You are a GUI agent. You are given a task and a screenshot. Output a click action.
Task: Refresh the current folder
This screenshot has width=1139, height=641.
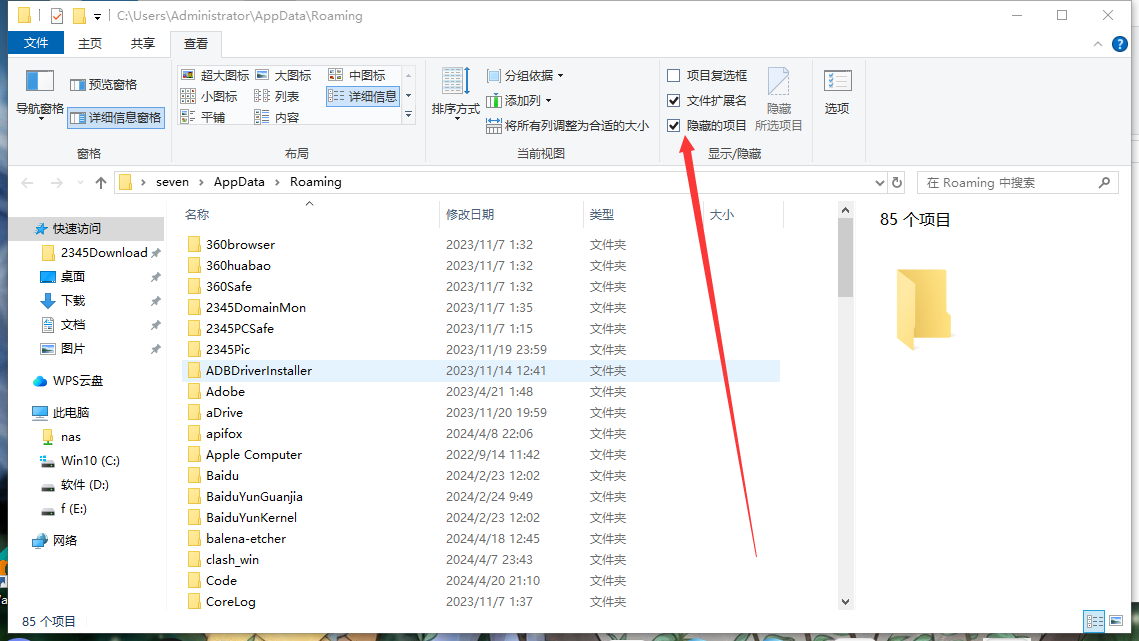pyautogui.click(x=897, y=182)
